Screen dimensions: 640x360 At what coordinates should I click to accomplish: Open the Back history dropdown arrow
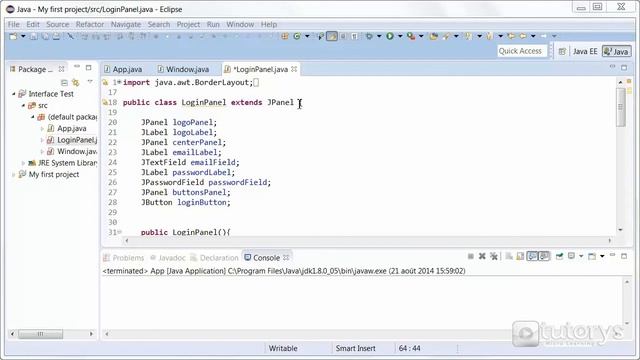pyautogui.click(x=533, y=36)
